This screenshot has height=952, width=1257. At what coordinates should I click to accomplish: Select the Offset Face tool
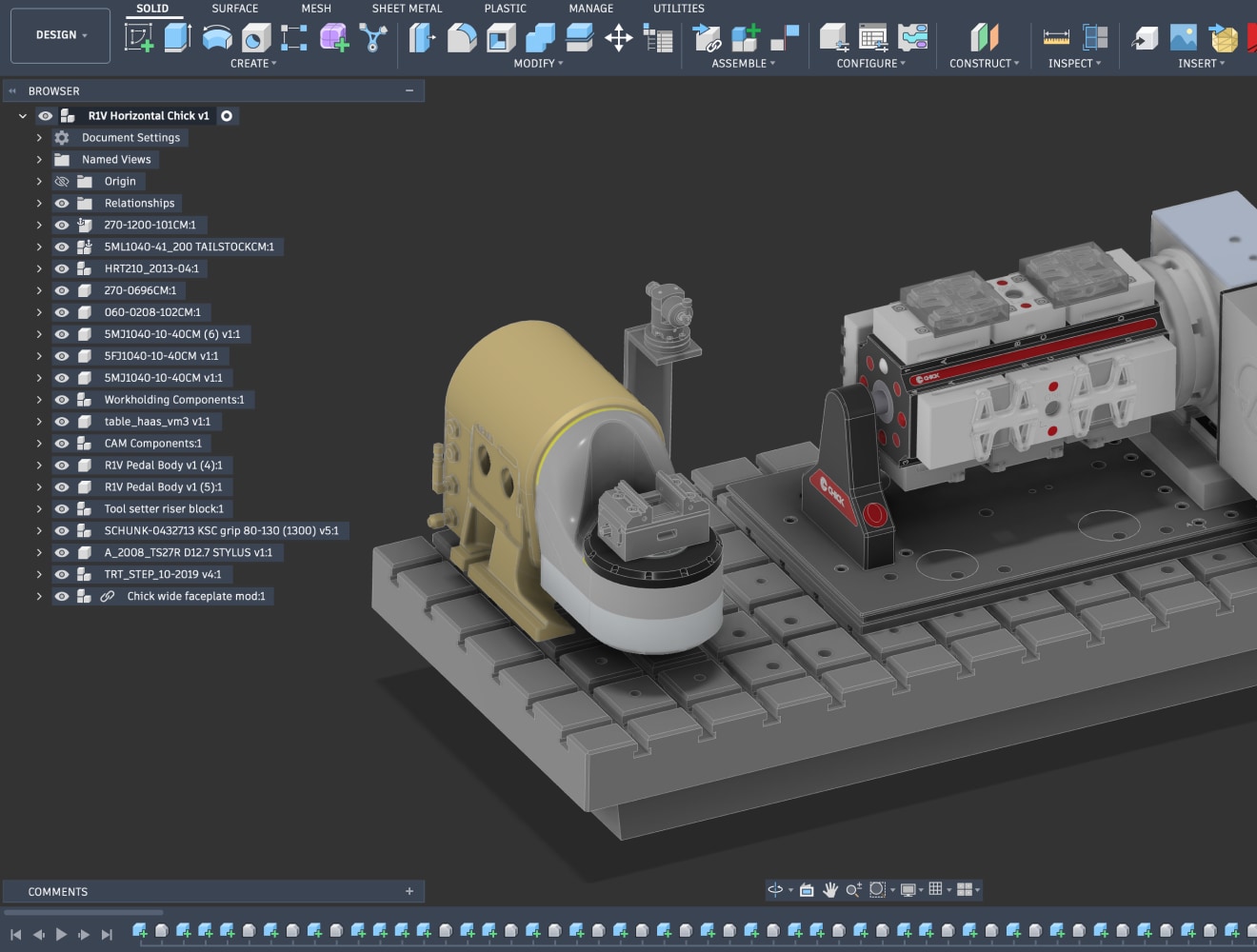click(x=579, y=37)
